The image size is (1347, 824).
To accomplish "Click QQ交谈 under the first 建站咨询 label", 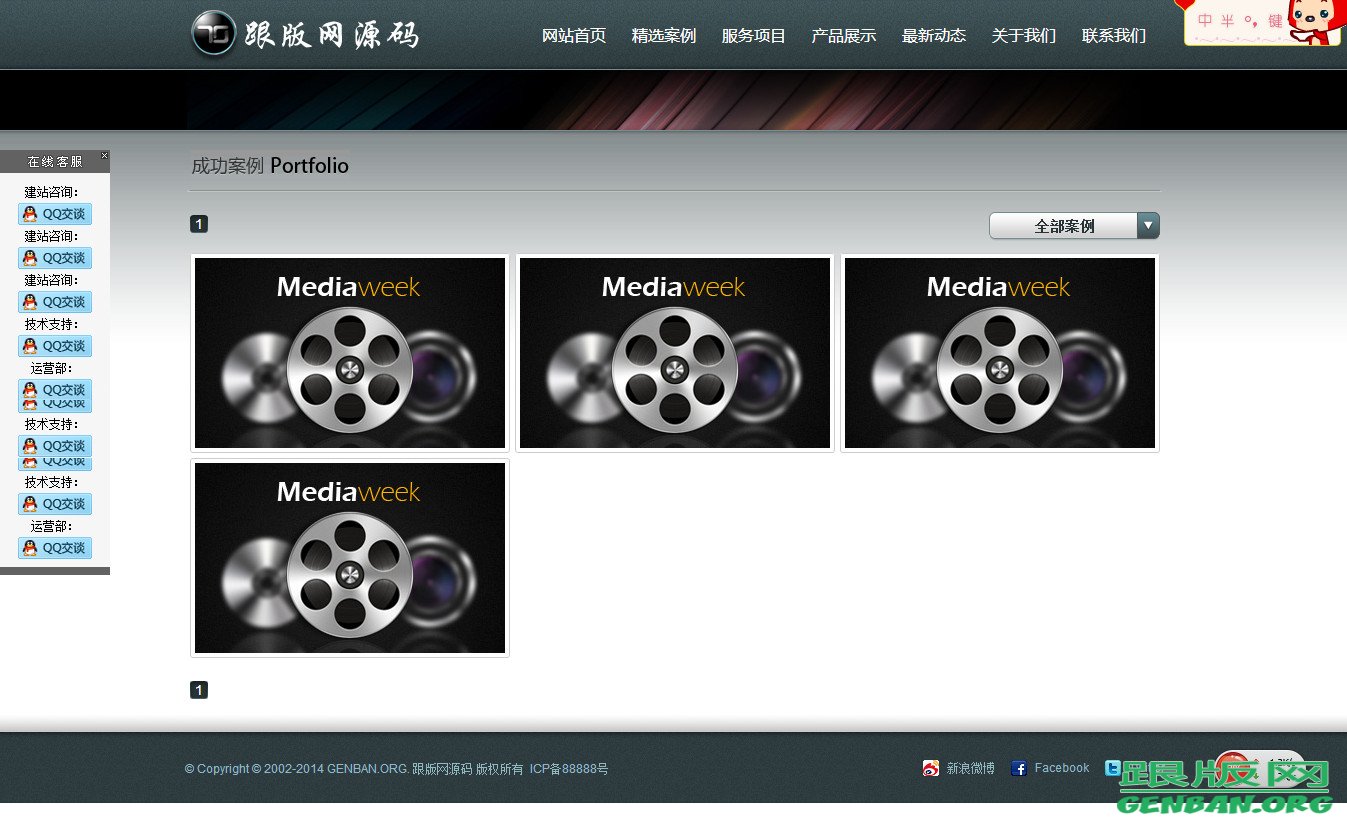I will pos(55,214).
